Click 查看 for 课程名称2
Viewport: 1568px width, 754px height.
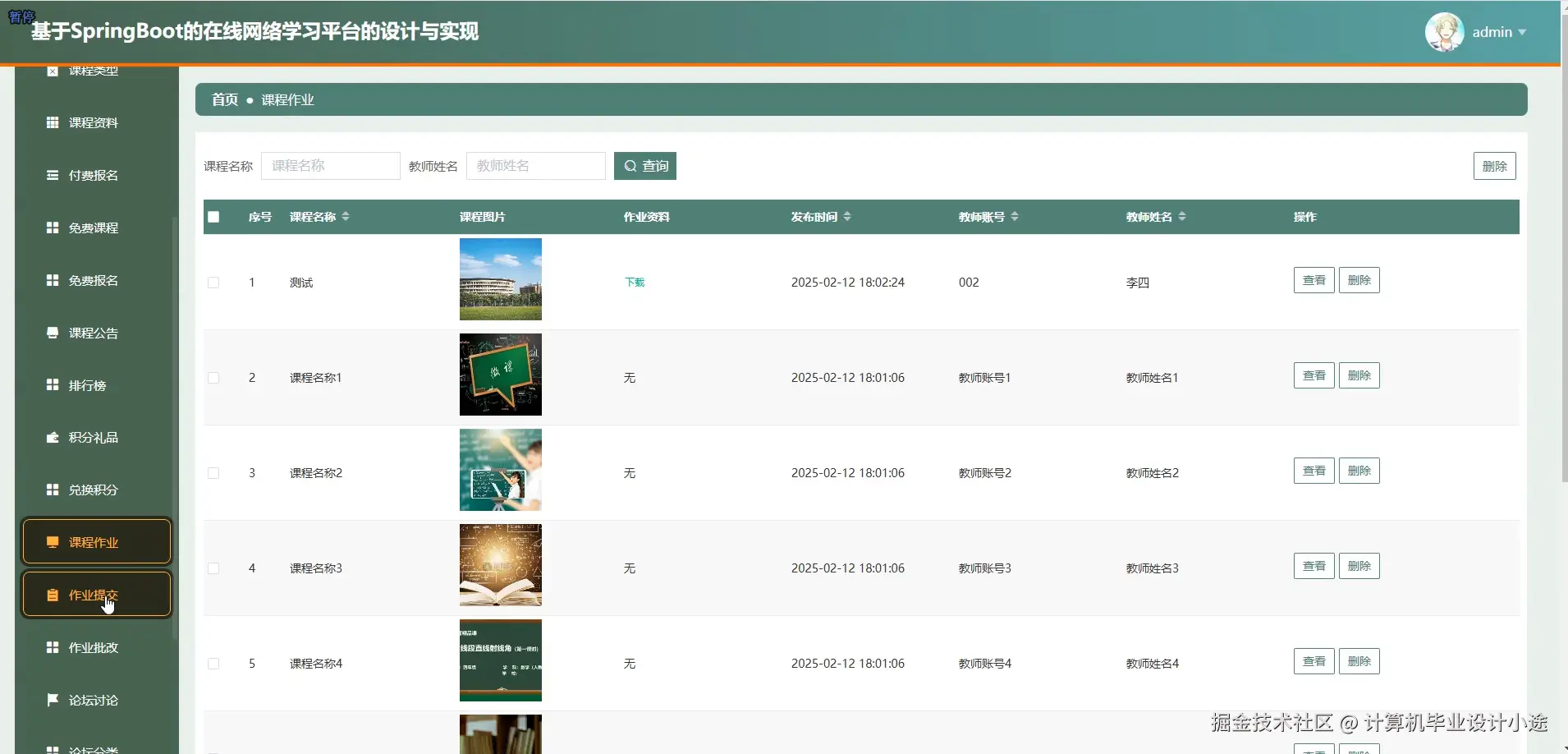click(1314, 471)
